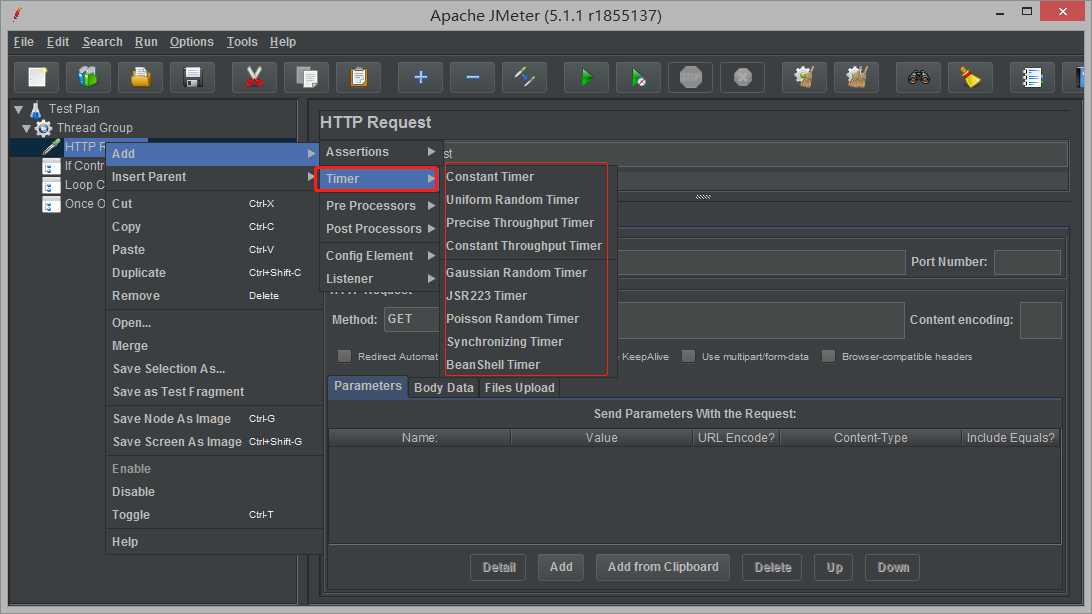
Task: Click the Copy toolbar icon
Action: (306, 77)
